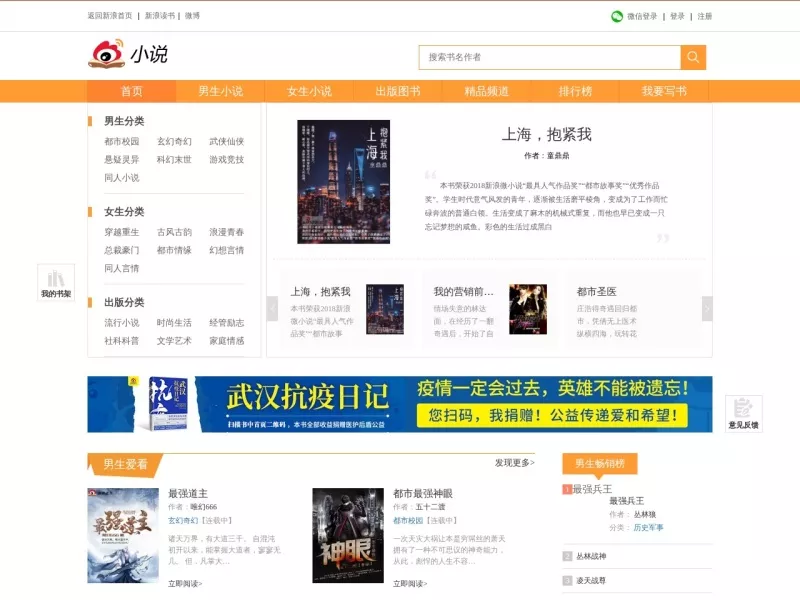Select 经管励志 category
This screenshot has height=600, width=800.
click(x=227, y=322)
